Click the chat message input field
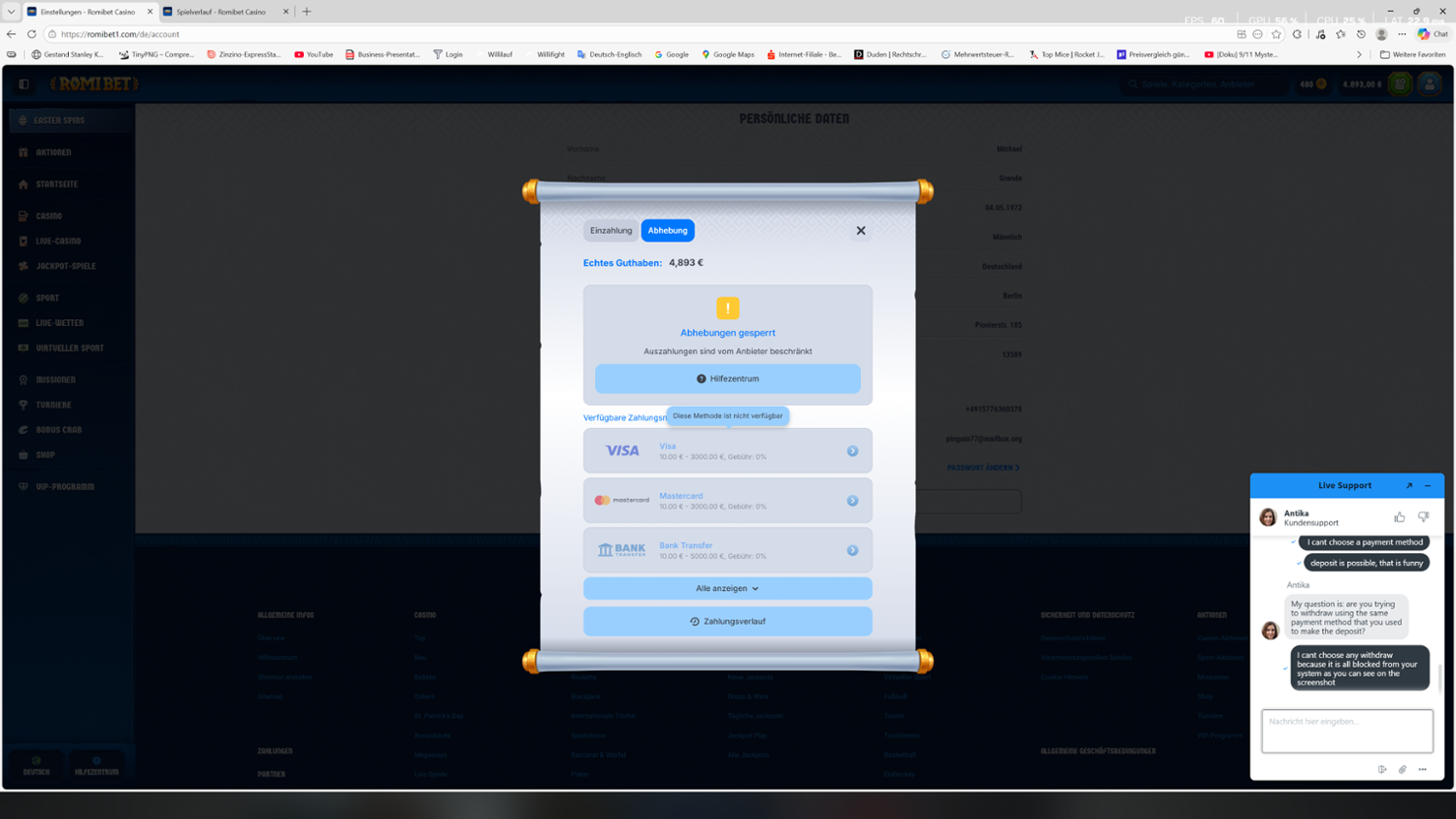Image resolution: width=1456 pixels, height=819 pixels. [x=1346, y=731]
